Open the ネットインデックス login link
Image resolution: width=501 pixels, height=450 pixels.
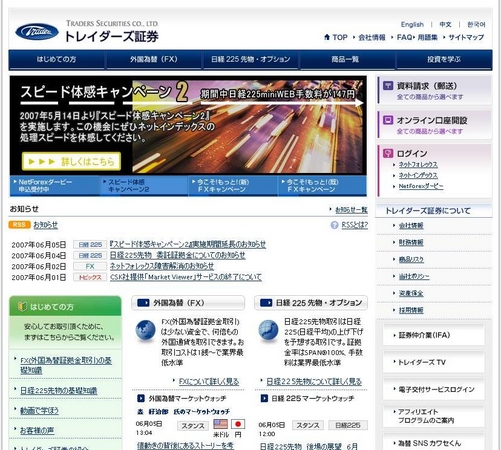coord(418,175)
